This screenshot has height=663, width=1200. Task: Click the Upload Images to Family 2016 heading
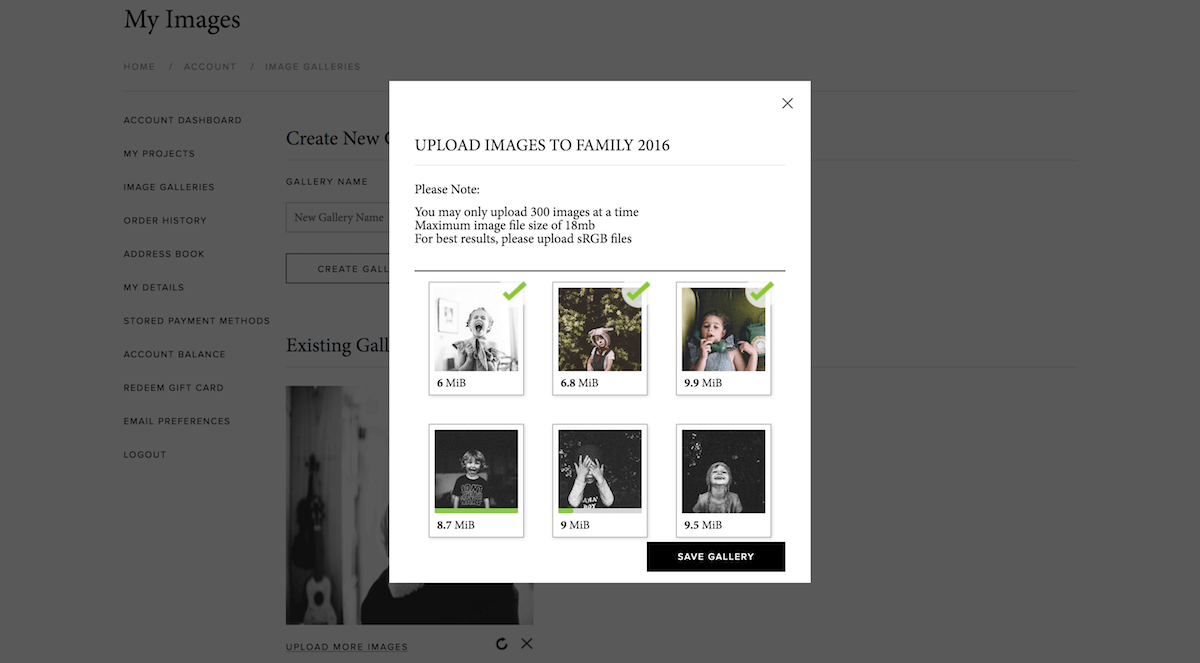[x=542, y=145]
